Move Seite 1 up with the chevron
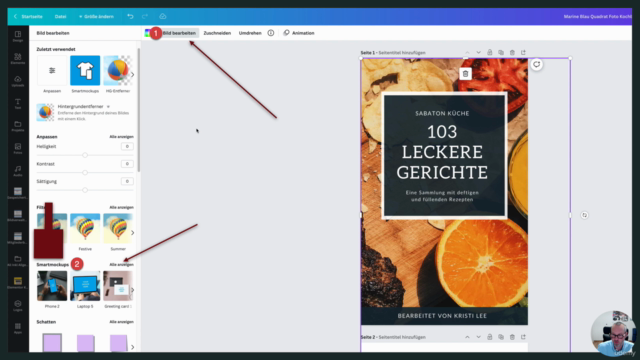 coord(467,52)
